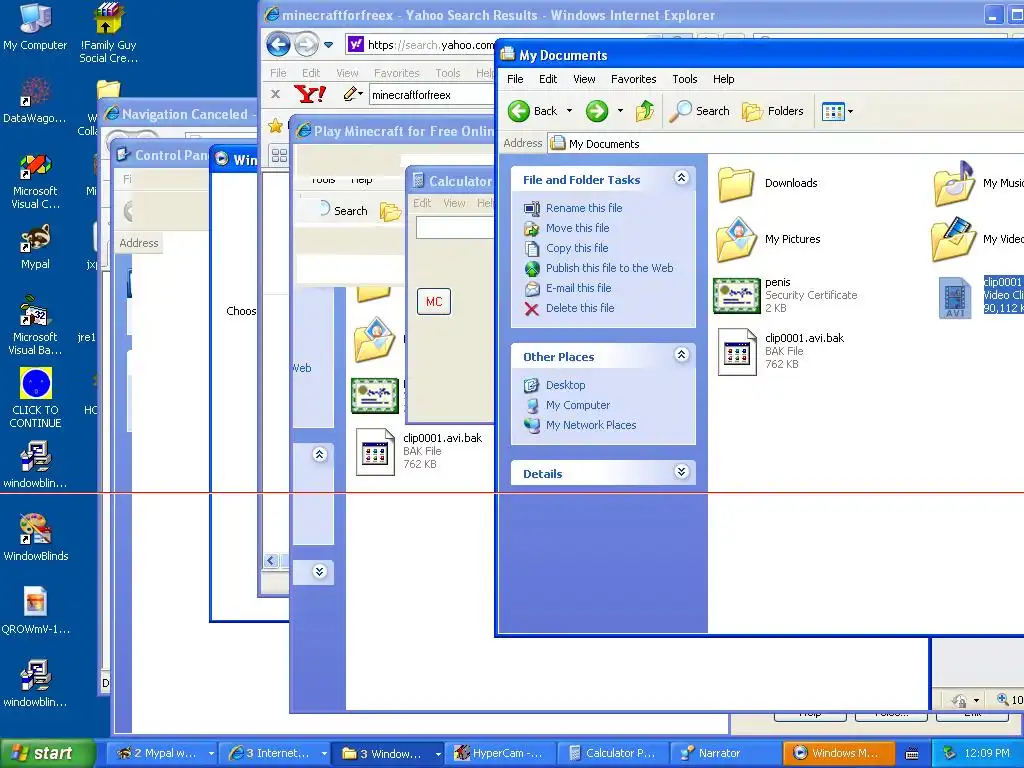Select the My Music folder icon
The width and height of the screenshot is (1024, 768).
coord(954,184)
